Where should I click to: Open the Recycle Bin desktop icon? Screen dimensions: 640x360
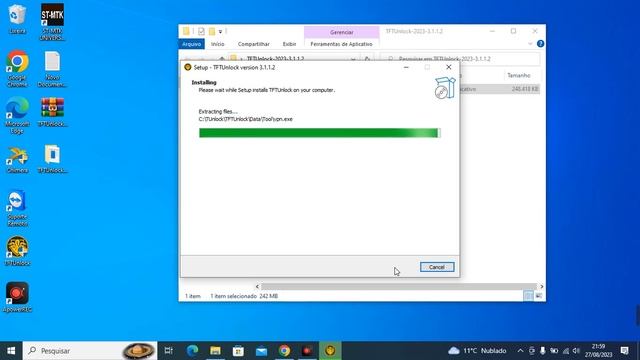(17, 19)
